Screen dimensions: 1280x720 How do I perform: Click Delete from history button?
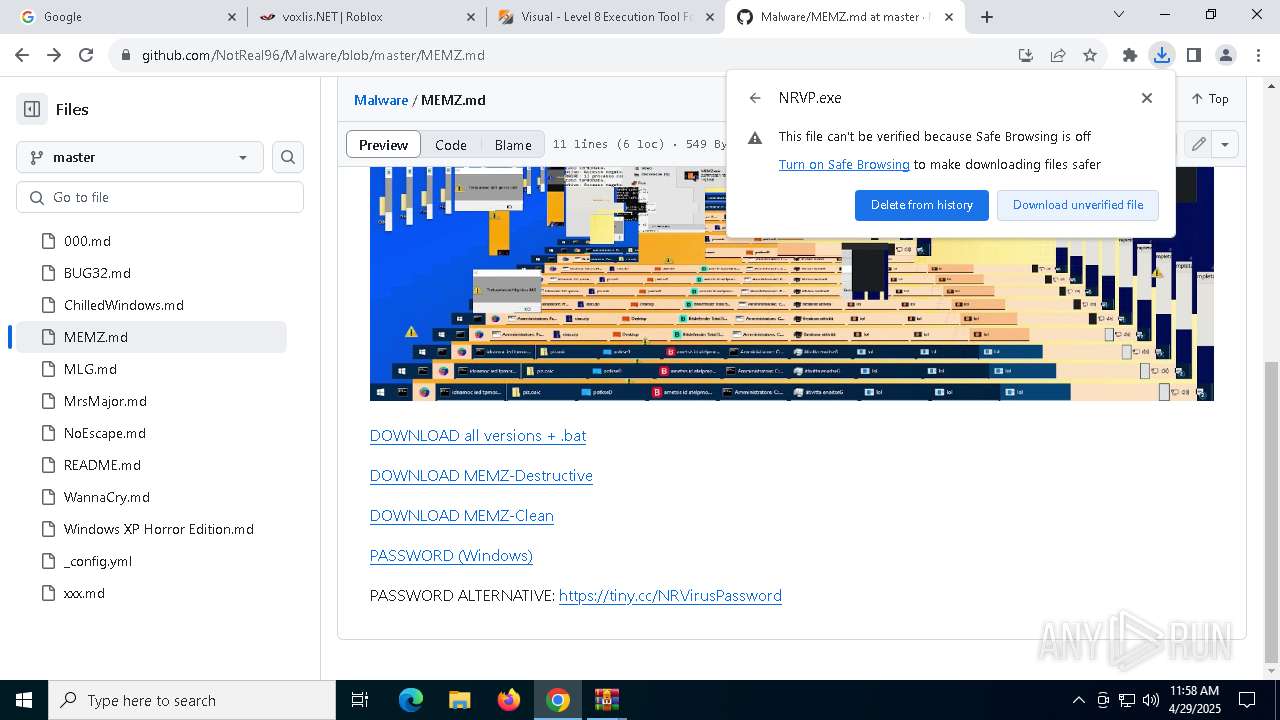point(922,205)
